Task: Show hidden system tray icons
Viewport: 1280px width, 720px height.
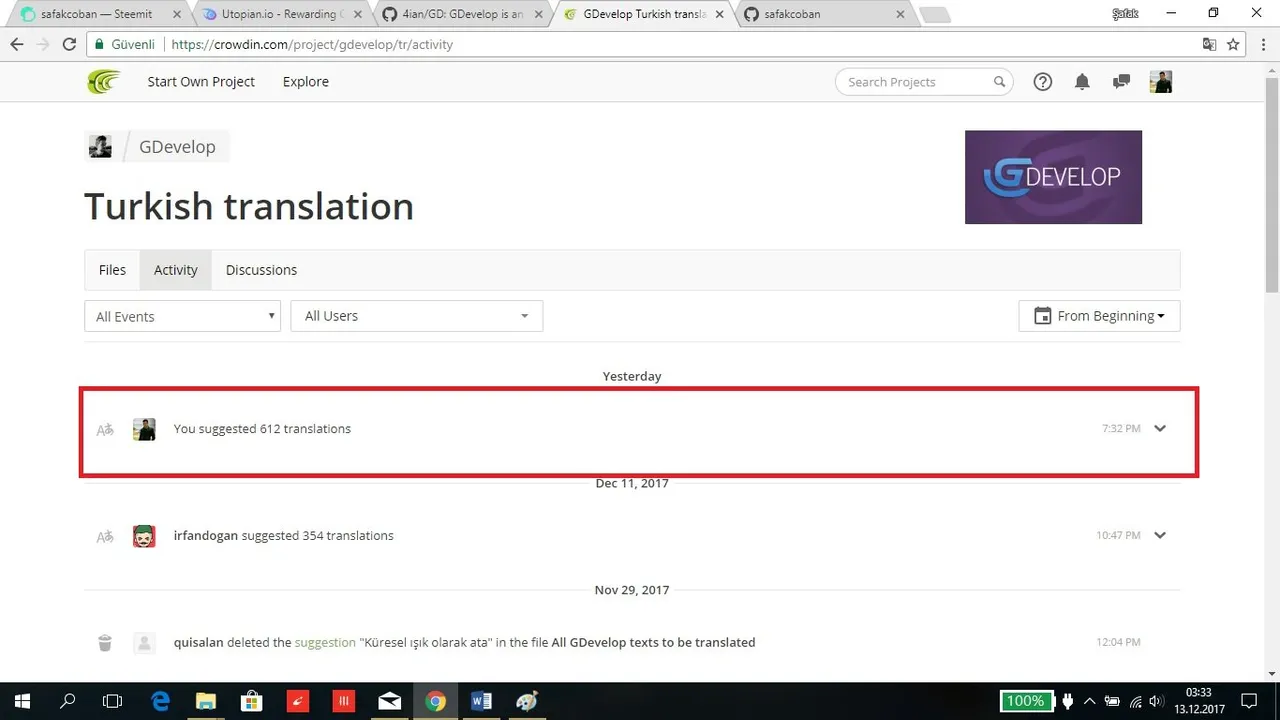Action: click(1089, 701)
